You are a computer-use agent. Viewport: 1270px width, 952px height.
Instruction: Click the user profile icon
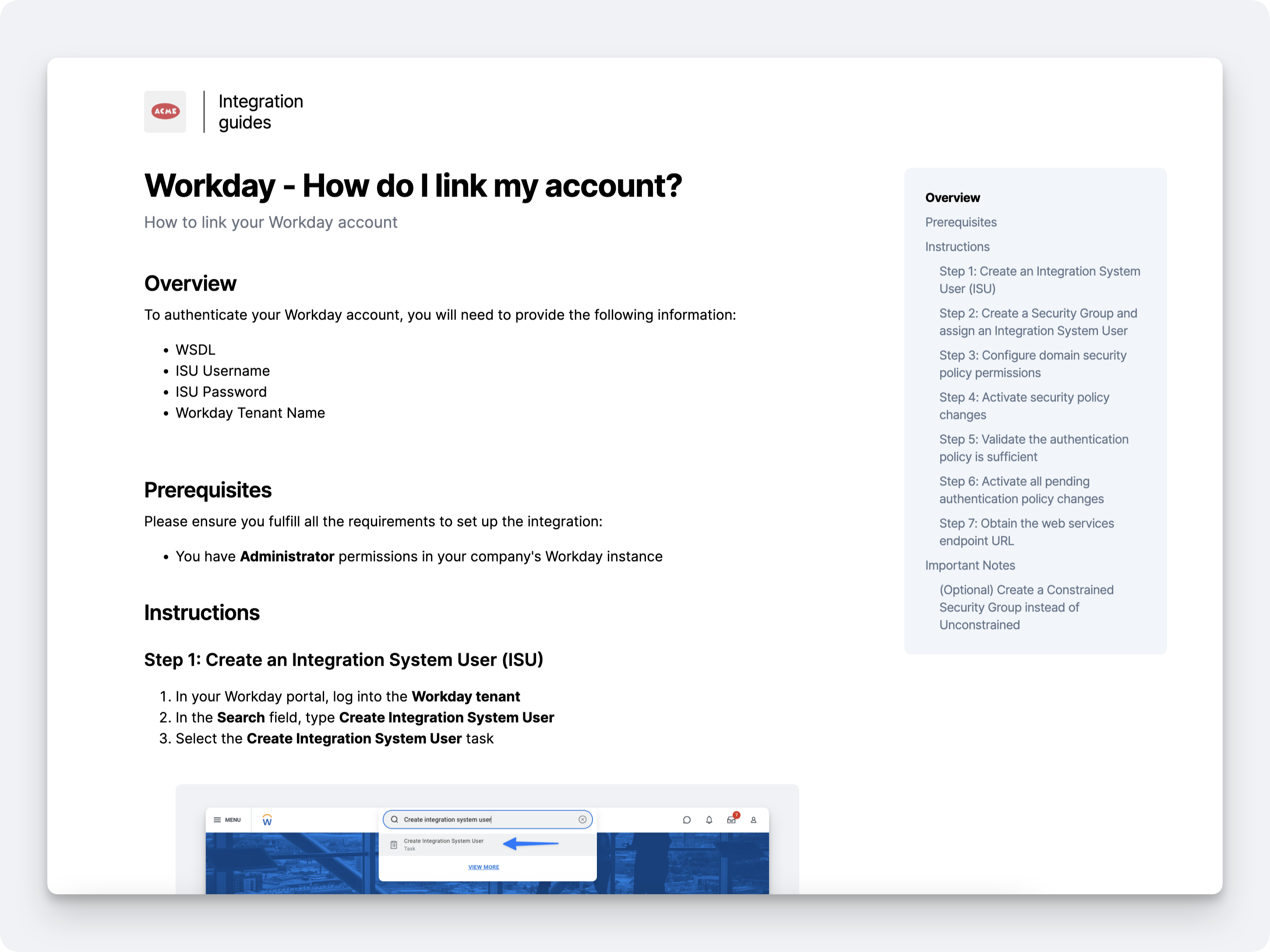[753, 820]
